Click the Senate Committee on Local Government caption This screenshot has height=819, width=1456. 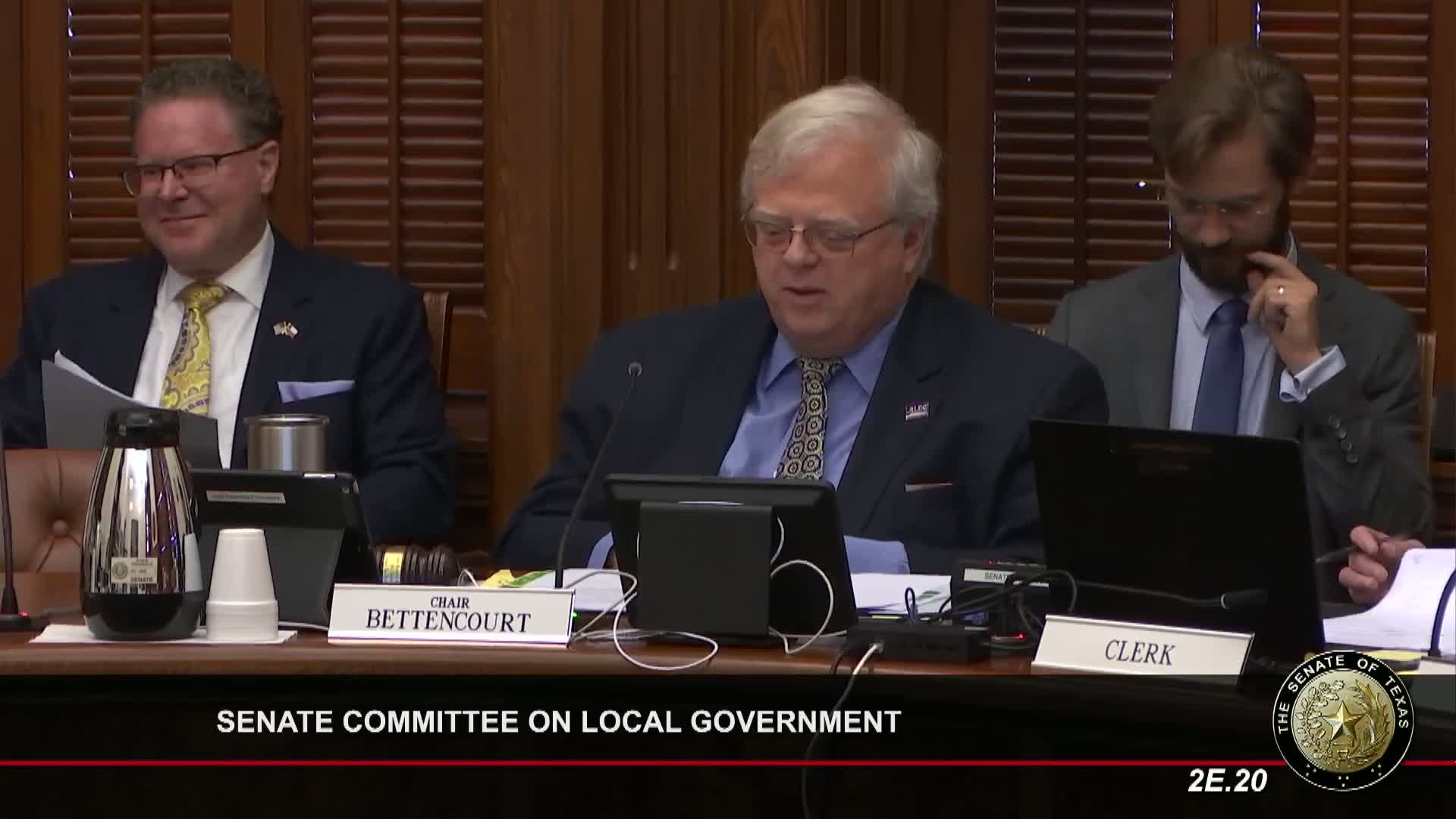click(x=558, y=721)
